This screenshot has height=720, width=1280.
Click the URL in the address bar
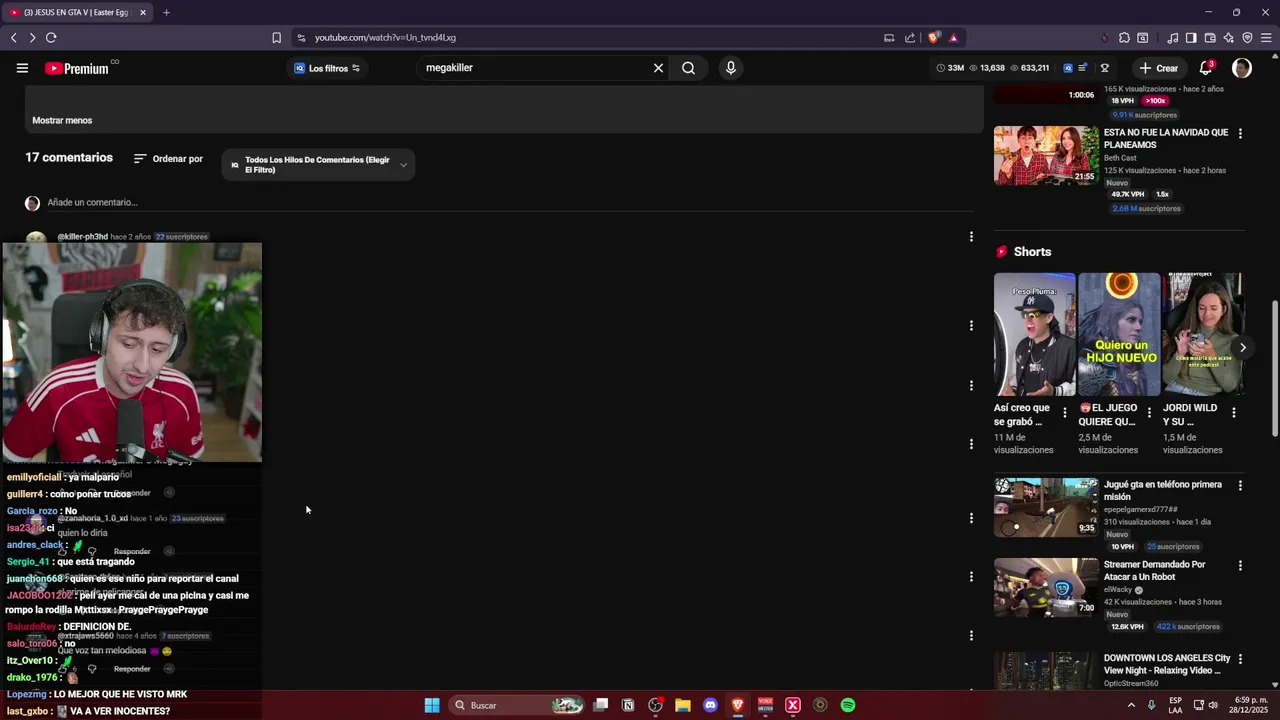(x=385, y=37)
